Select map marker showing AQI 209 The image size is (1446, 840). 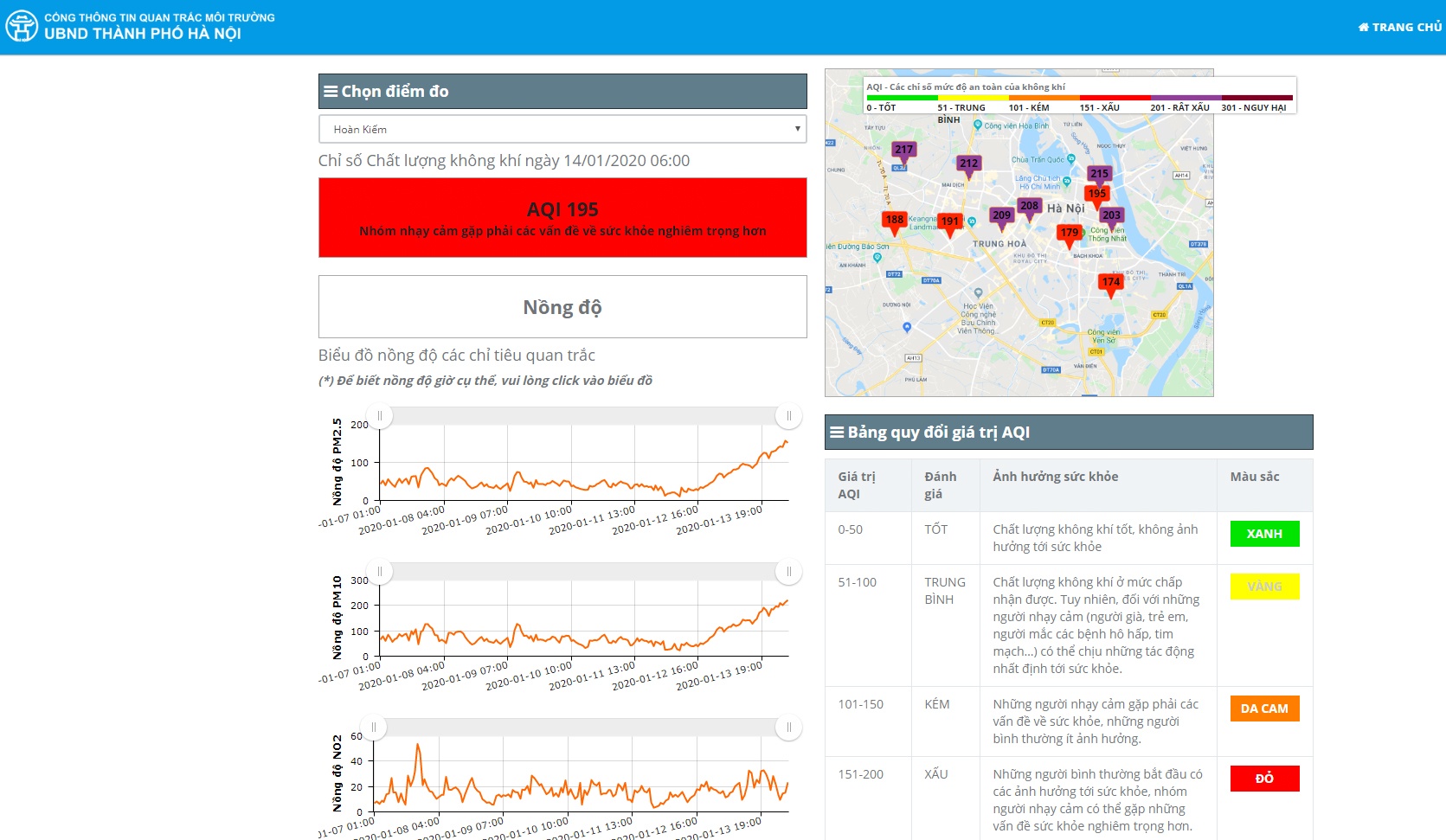point(1001,216)
